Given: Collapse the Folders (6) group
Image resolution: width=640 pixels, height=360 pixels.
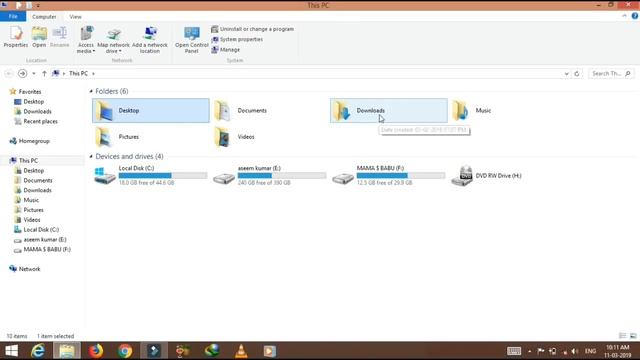Looking at the screenshot, I should pyautogui.click(x=91, y=91).
